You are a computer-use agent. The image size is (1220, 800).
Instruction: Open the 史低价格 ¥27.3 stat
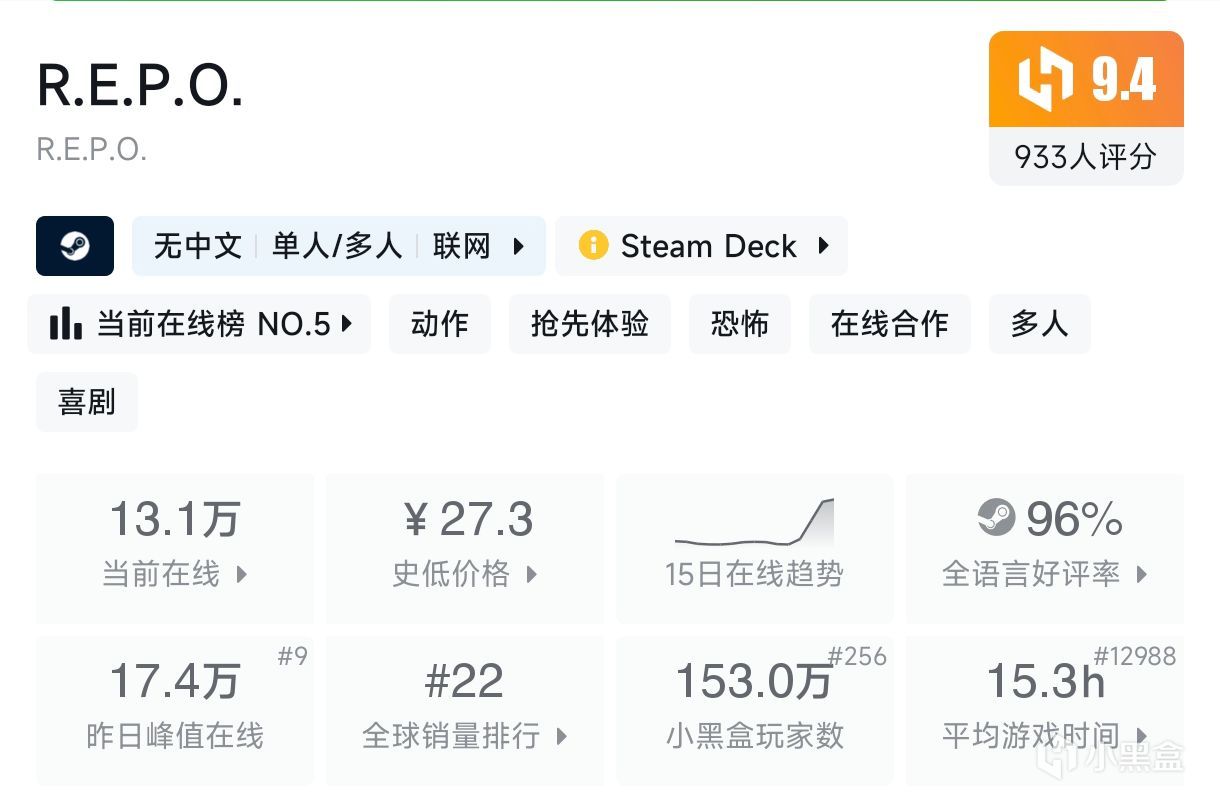point(465,548)
